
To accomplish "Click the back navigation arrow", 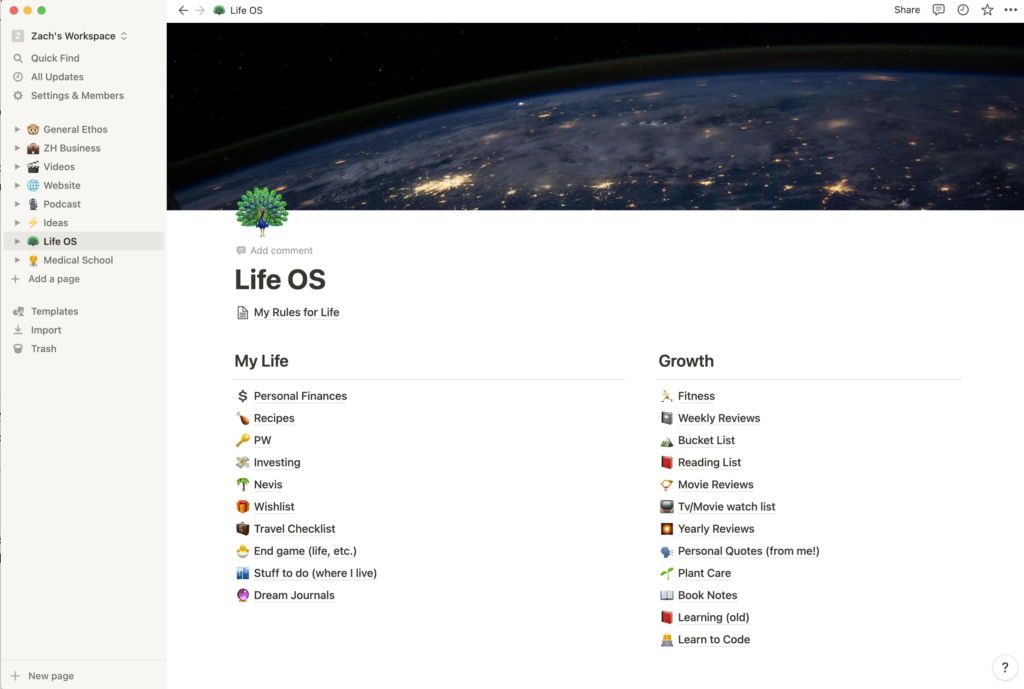I will coord(184,10).
